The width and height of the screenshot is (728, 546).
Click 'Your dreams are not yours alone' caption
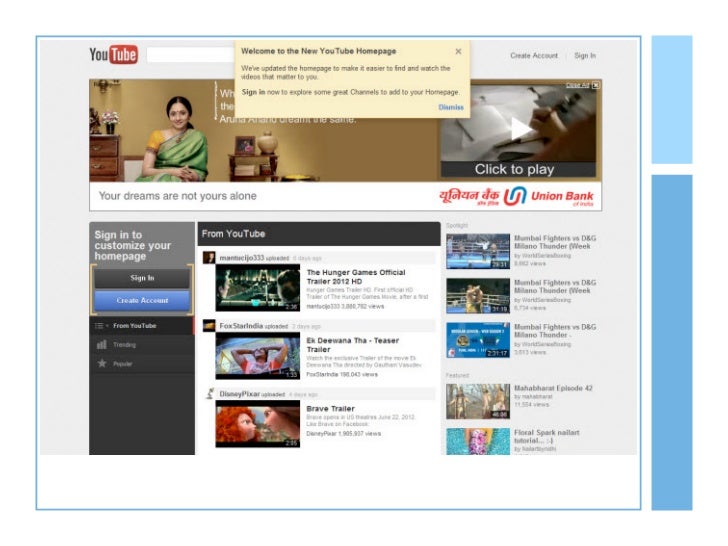(x=177, y=196)
